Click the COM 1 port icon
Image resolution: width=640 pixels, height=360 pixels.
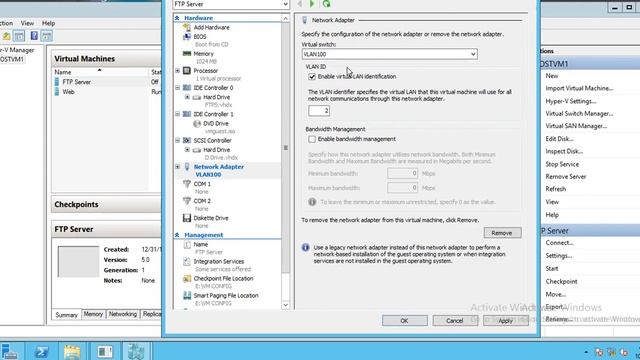click(x=187, y=184)
